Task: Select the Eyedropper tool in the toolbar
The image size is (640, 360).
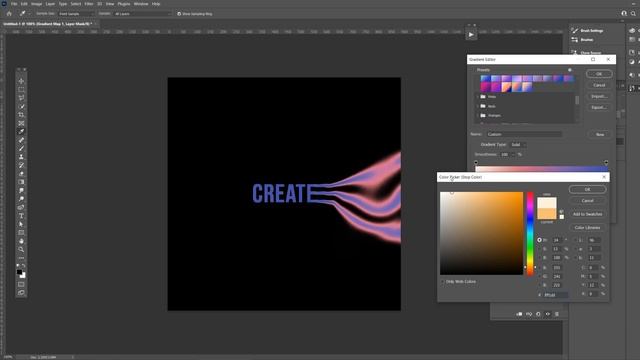Action: tap(21, 131)
